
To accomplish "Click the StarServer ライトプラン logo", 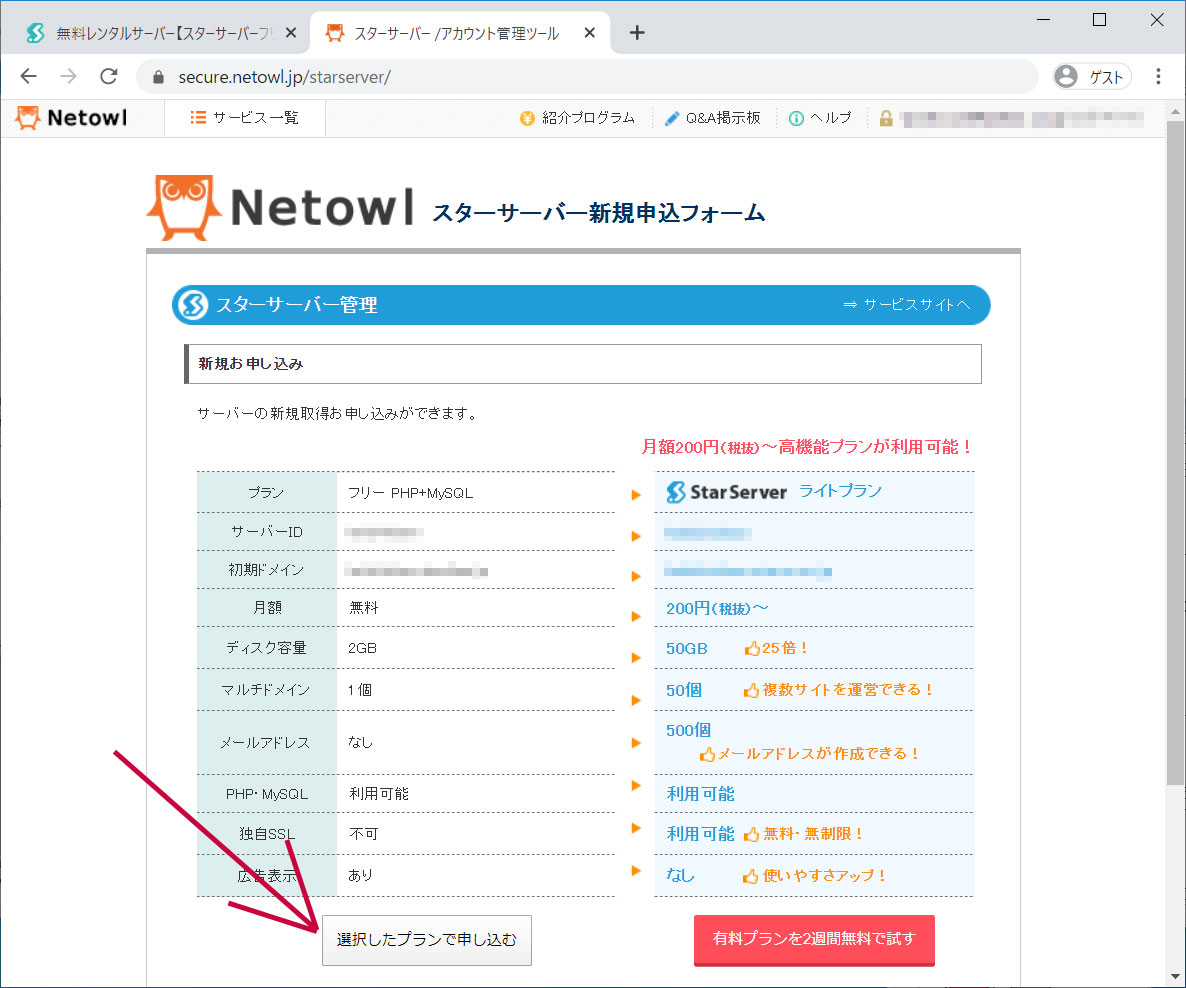I will tap(773, 492).
